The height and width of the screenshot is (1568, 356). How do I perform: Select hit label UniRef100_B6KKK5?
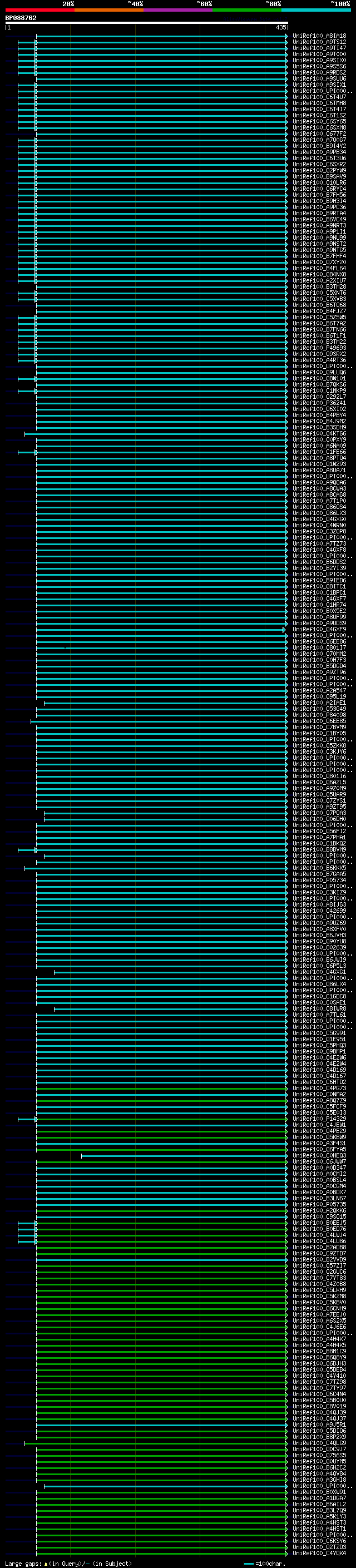(319, 868)
